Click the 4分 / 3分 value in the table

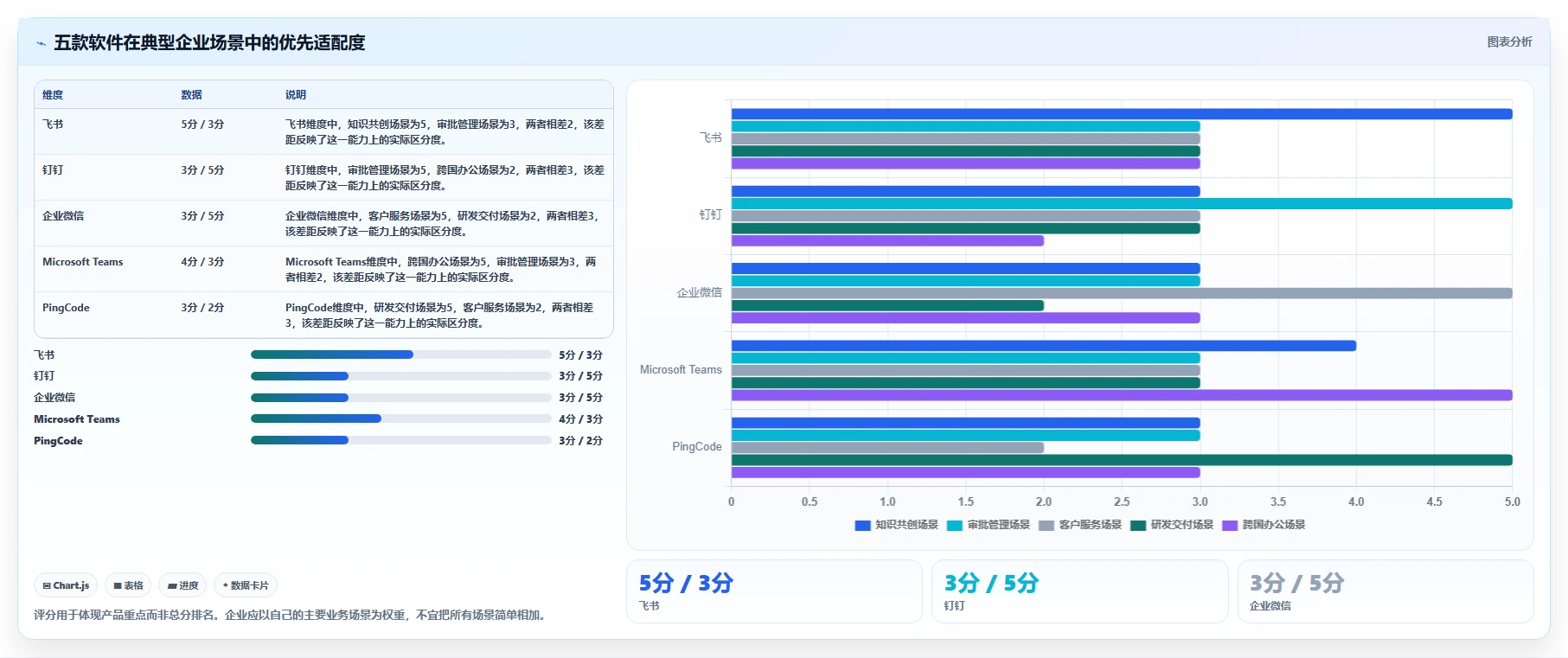202,262
